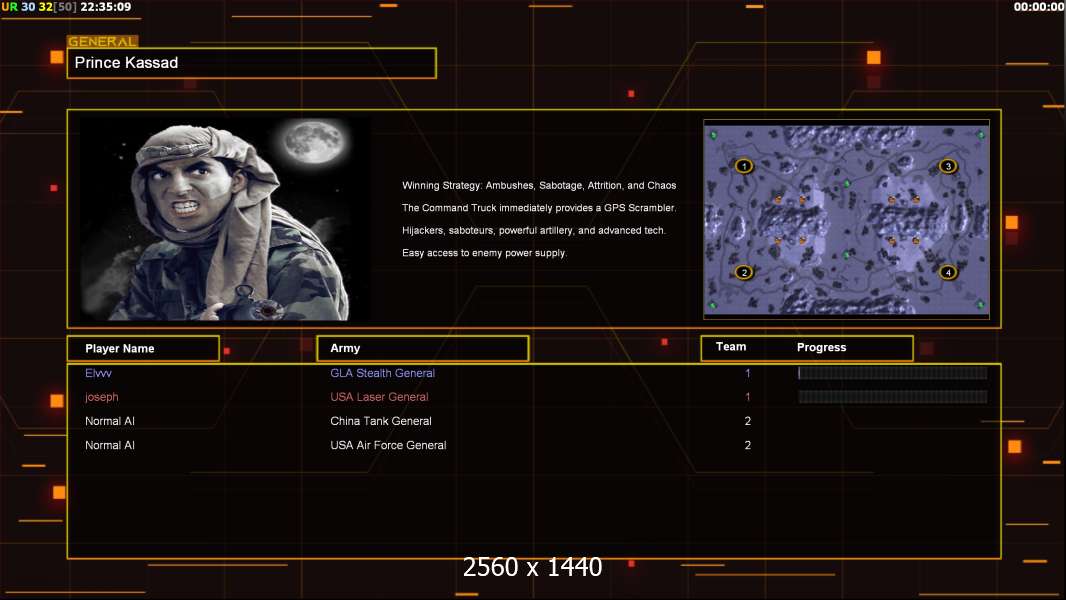1066x600 pixels.
Task: Click the Command Truck GPS Scrambler line
Action: click(x=539, y=208)
